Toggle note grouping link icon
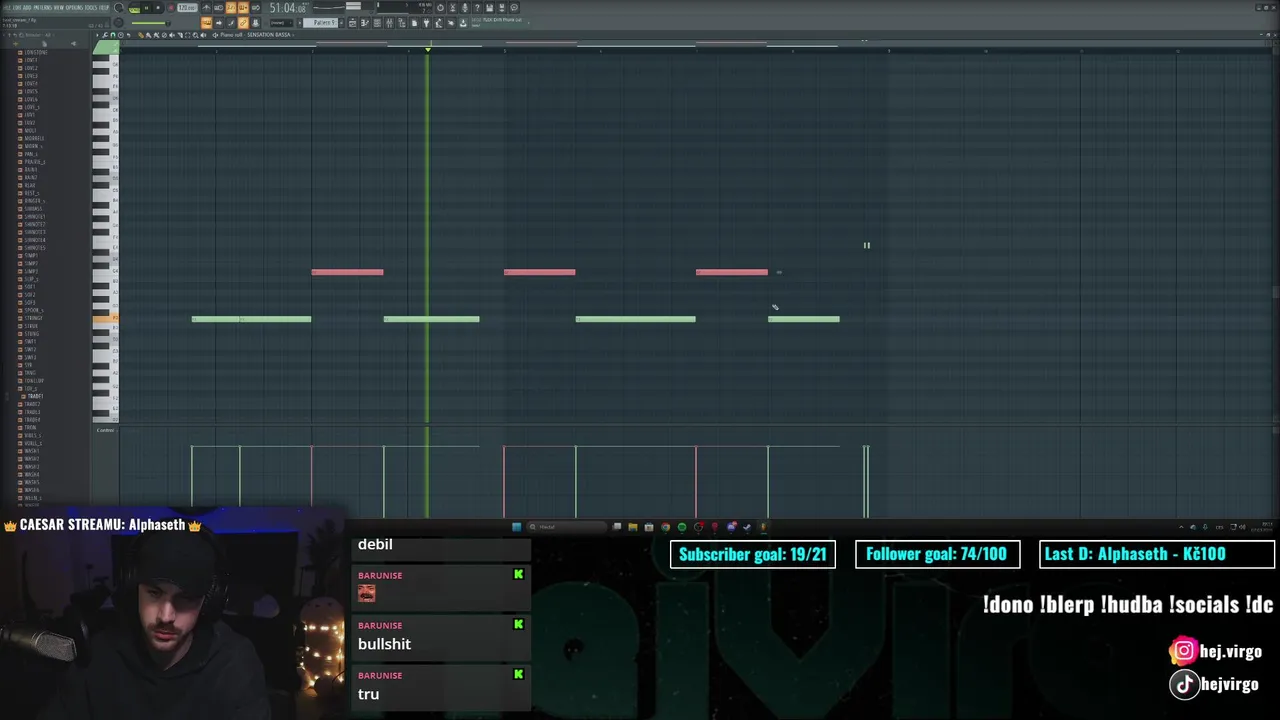 [243, 22]
